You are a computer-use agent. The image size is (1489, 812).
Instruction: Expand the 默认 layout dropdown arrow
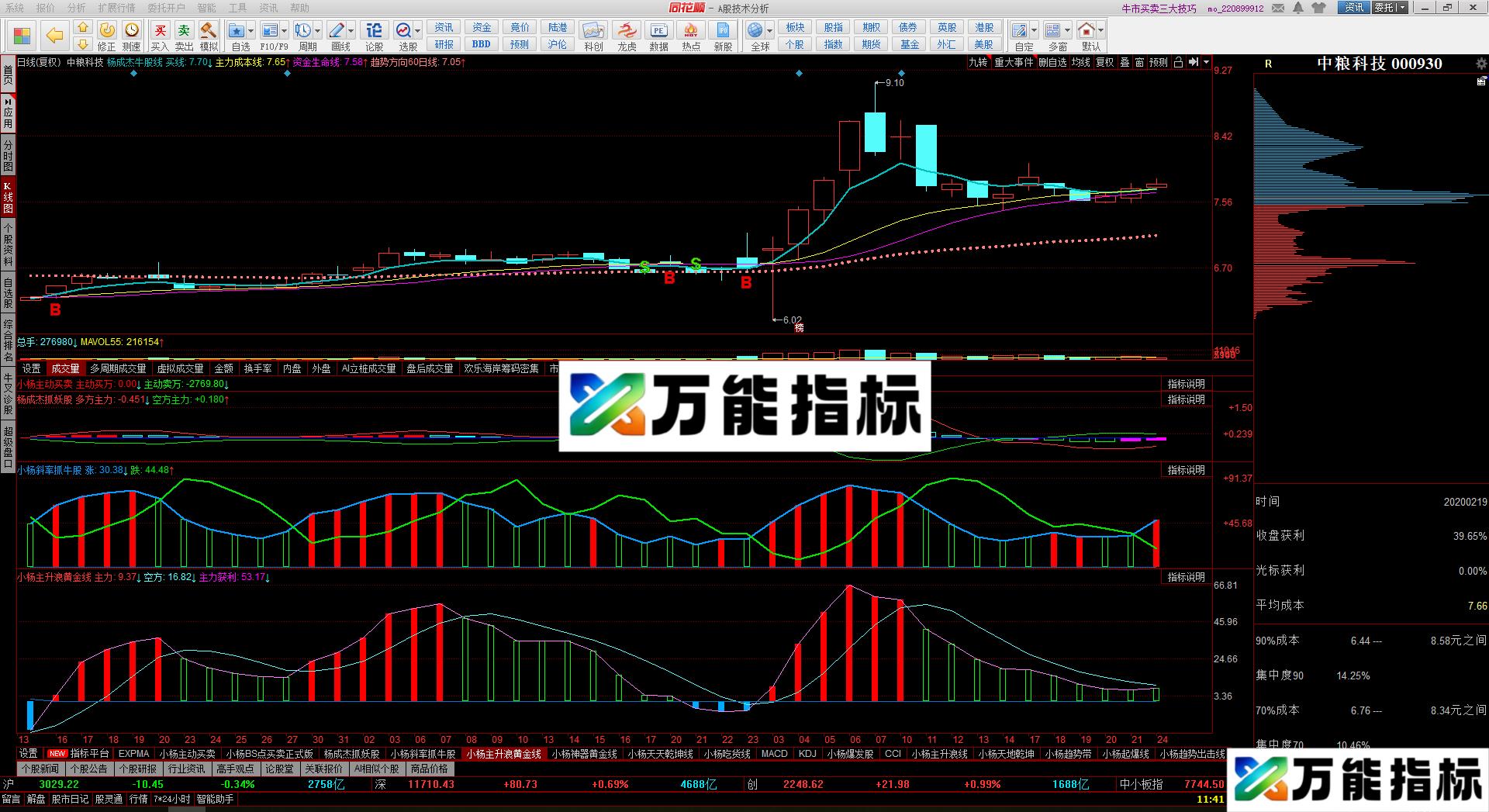1100,30
